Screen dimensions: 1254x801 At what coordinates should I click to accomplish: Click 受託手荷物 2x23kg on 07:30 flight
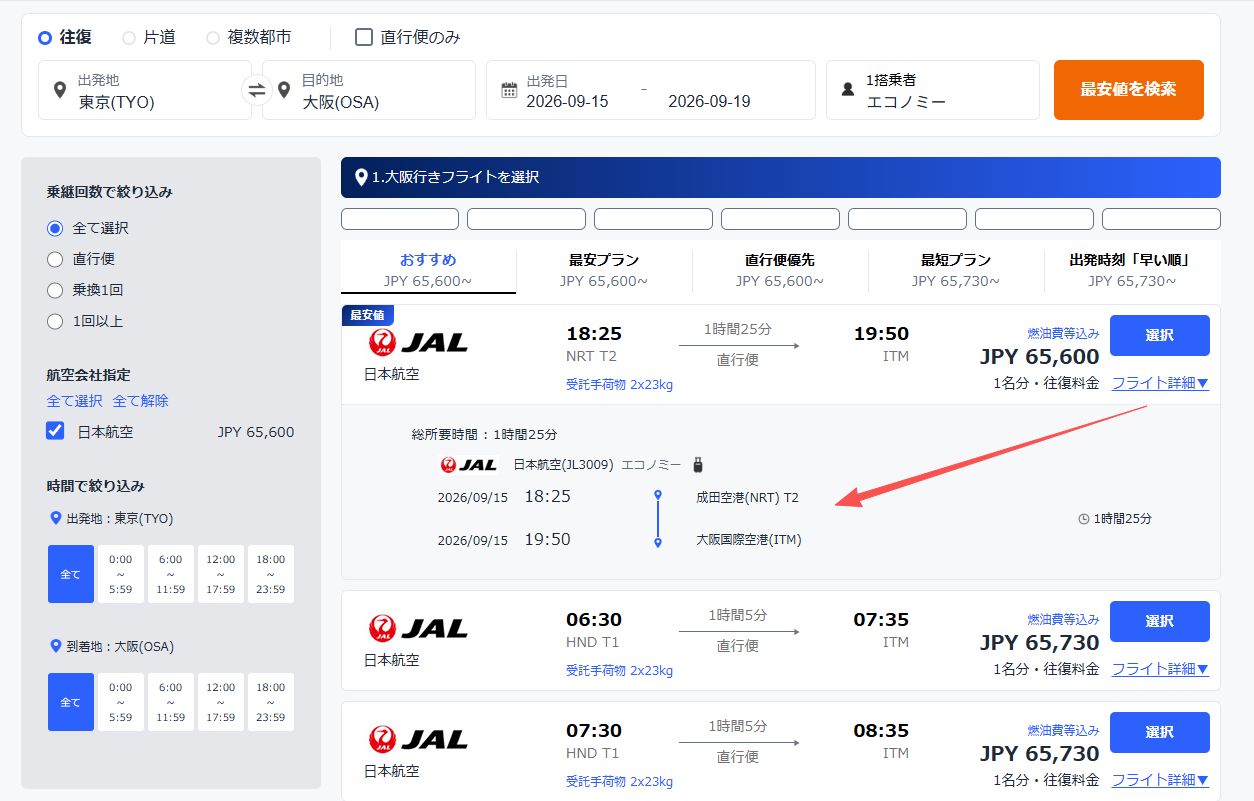pos(619,781)
